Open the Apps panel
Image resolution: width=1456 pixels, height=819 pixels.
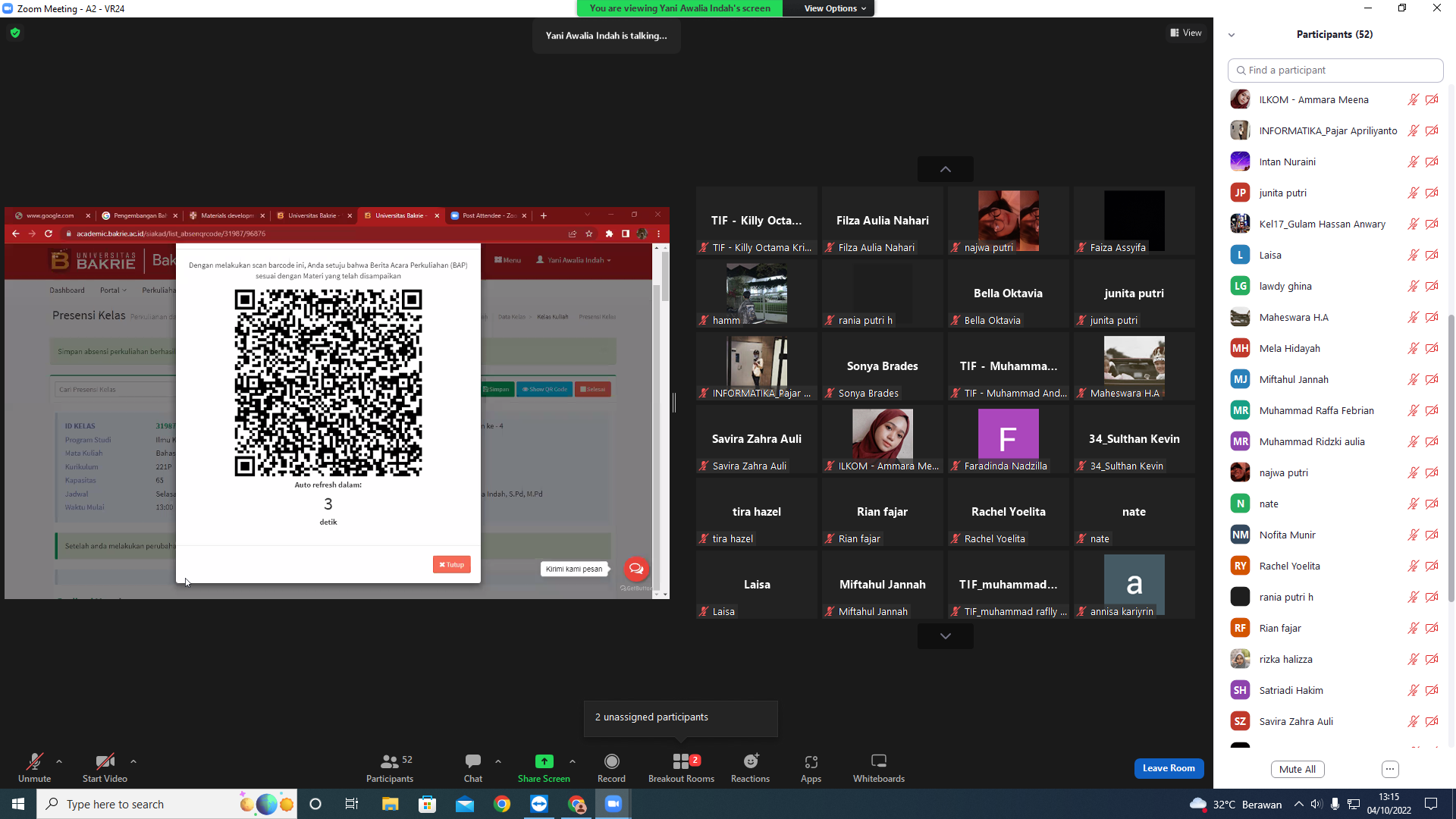[811, 767]
